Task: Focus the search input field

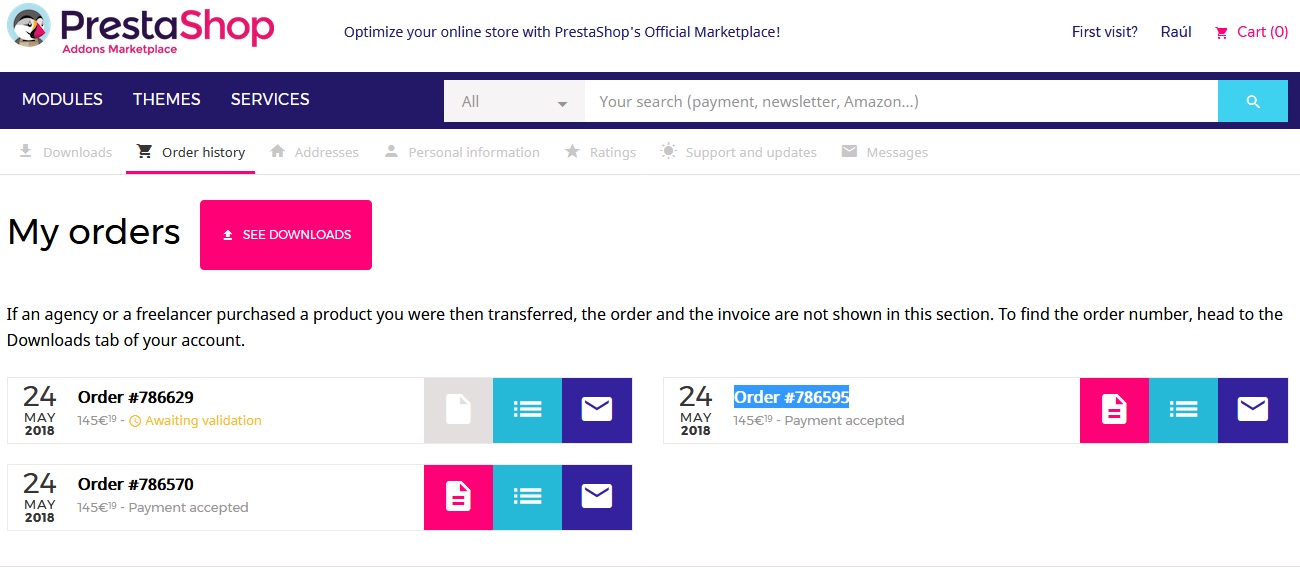Action: (x=901, y=101)
